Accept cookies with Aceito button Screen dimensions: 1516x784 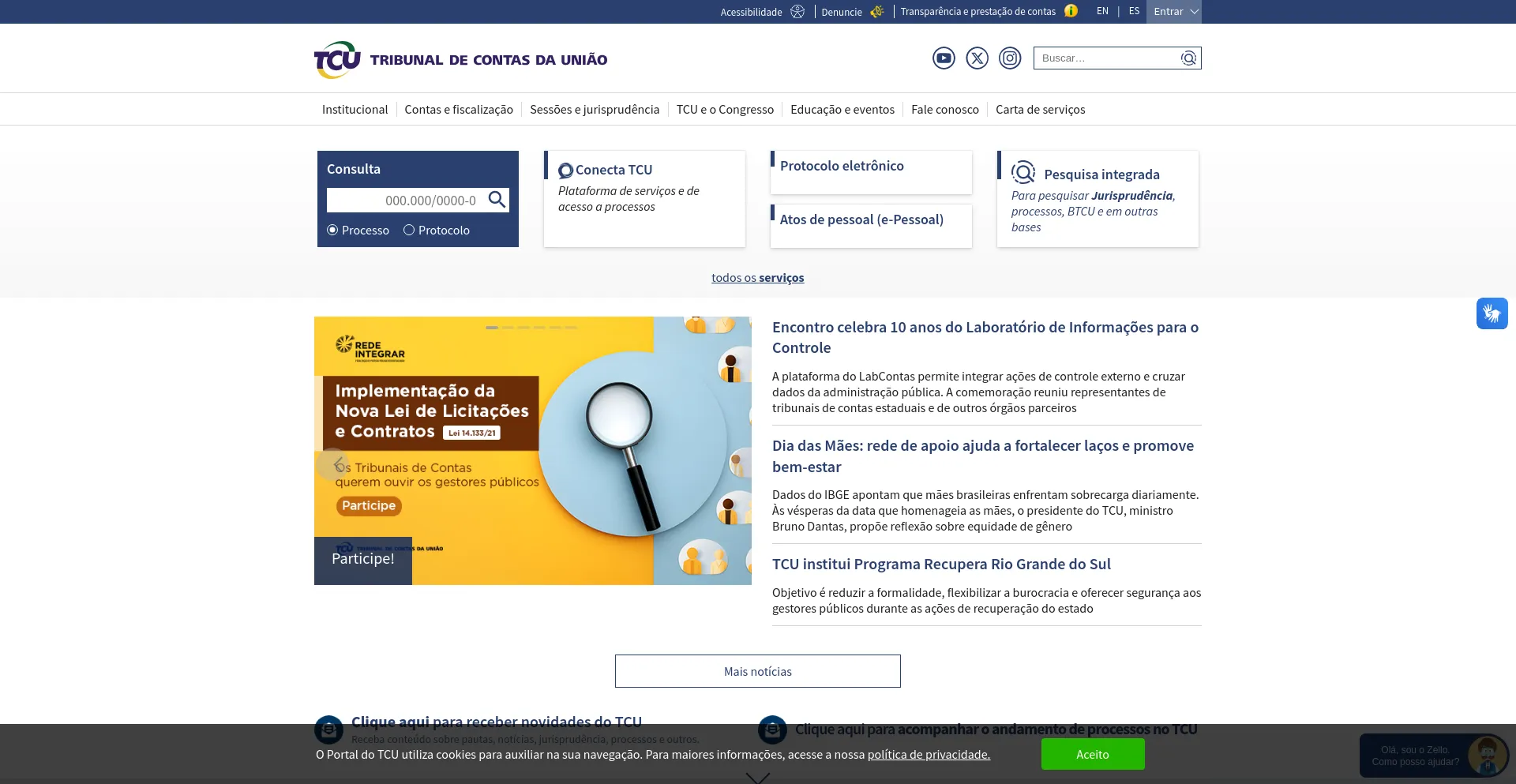point(1093,754)
